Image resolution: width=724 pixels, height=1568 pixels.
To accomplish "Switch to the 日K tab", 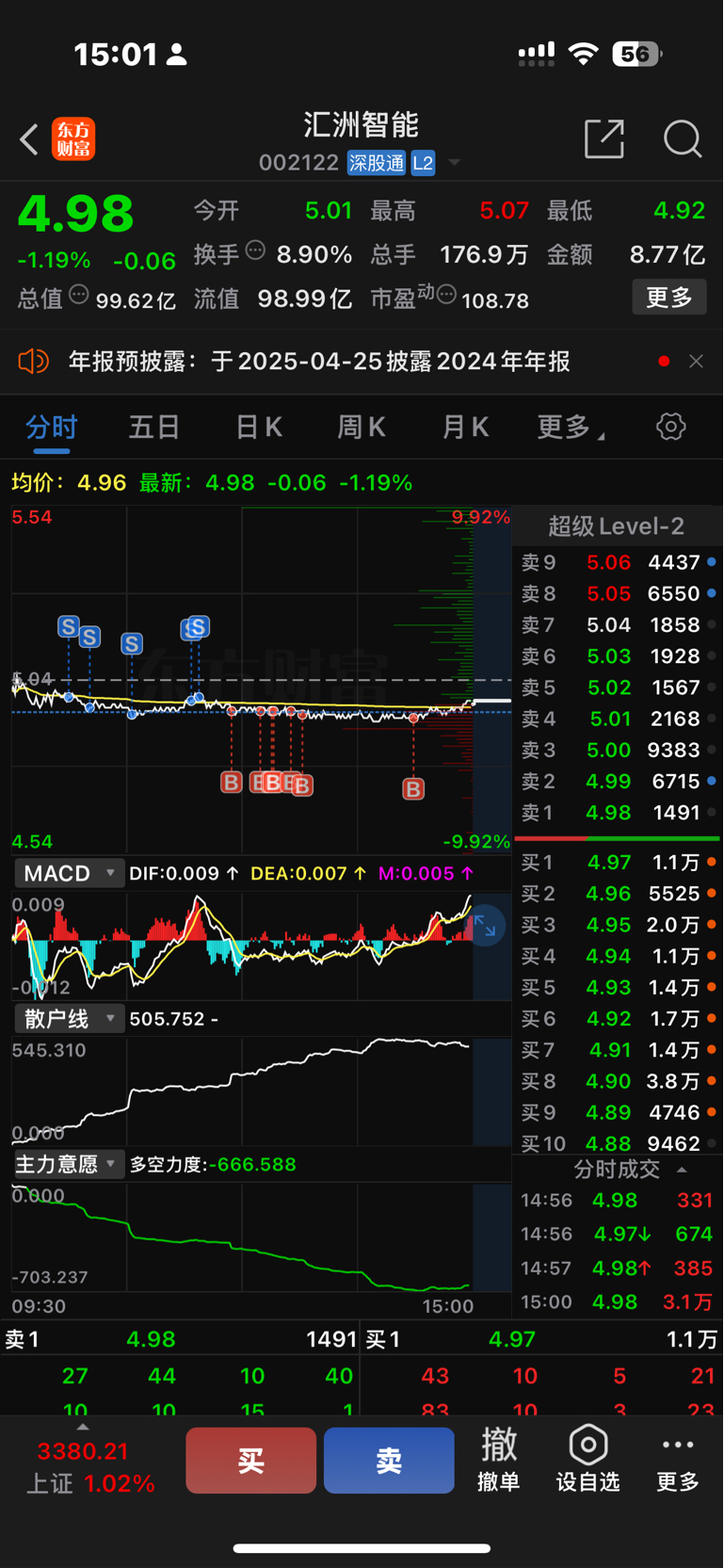I will [259, 428].
